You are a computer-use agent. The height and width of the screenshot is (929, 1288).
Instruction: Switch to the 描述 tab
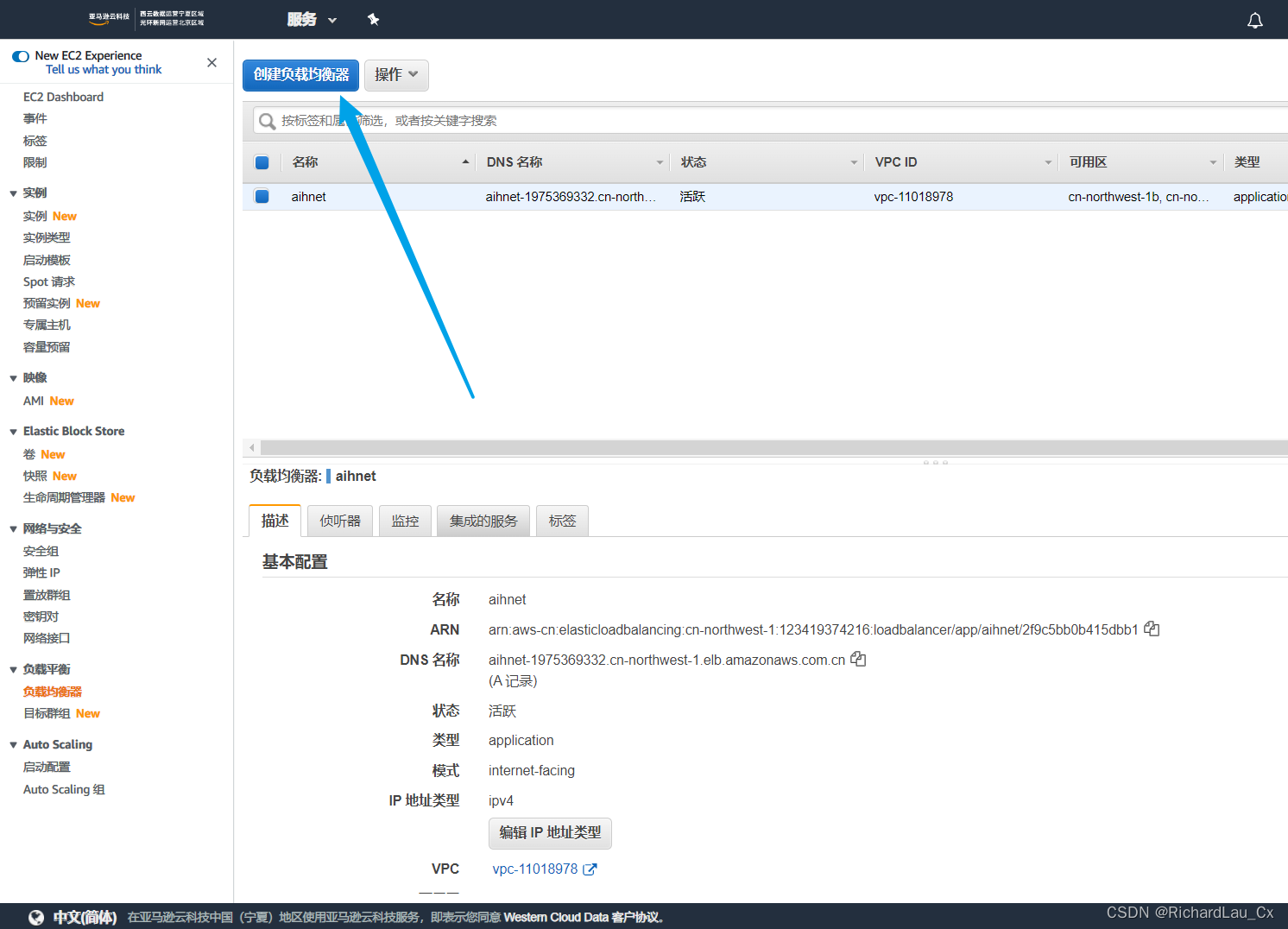coord(275,521)
